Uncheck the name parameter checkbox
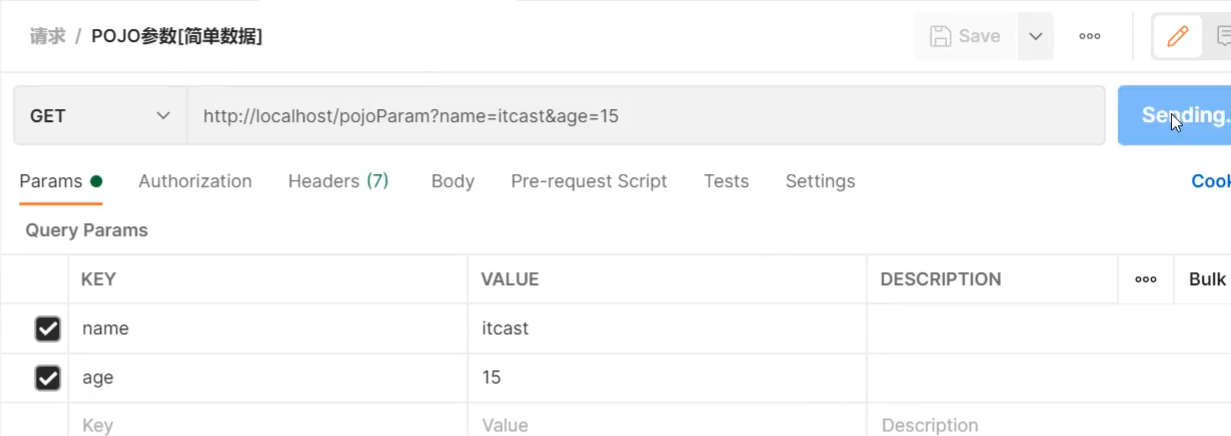The image size is (1231, 436). click(47, 328)
